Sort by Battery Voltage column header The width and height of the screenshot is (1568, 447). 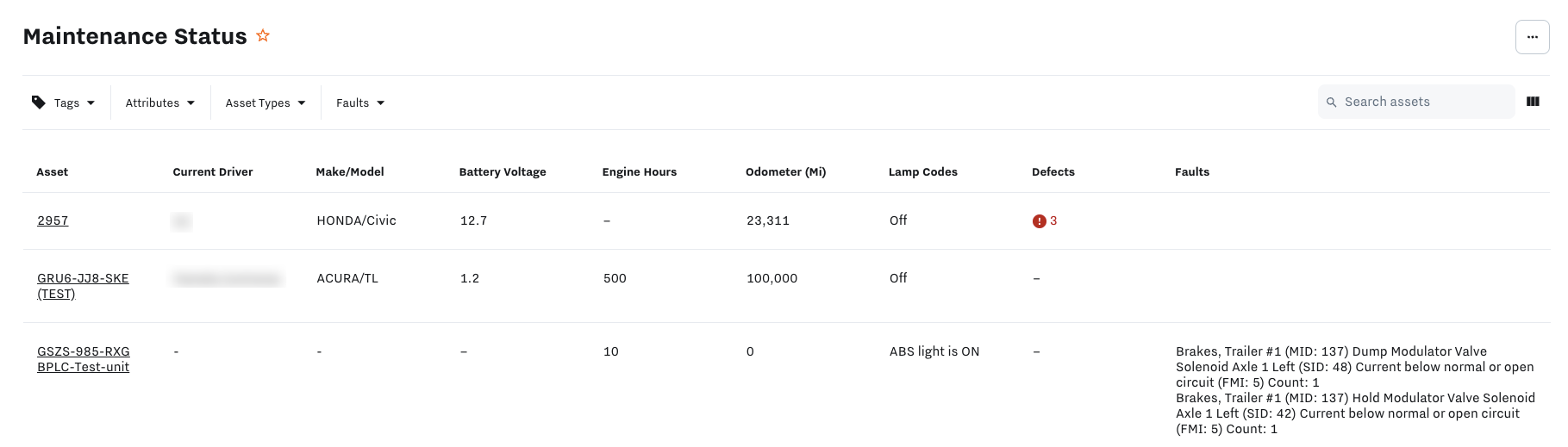[x=503, y=171]
